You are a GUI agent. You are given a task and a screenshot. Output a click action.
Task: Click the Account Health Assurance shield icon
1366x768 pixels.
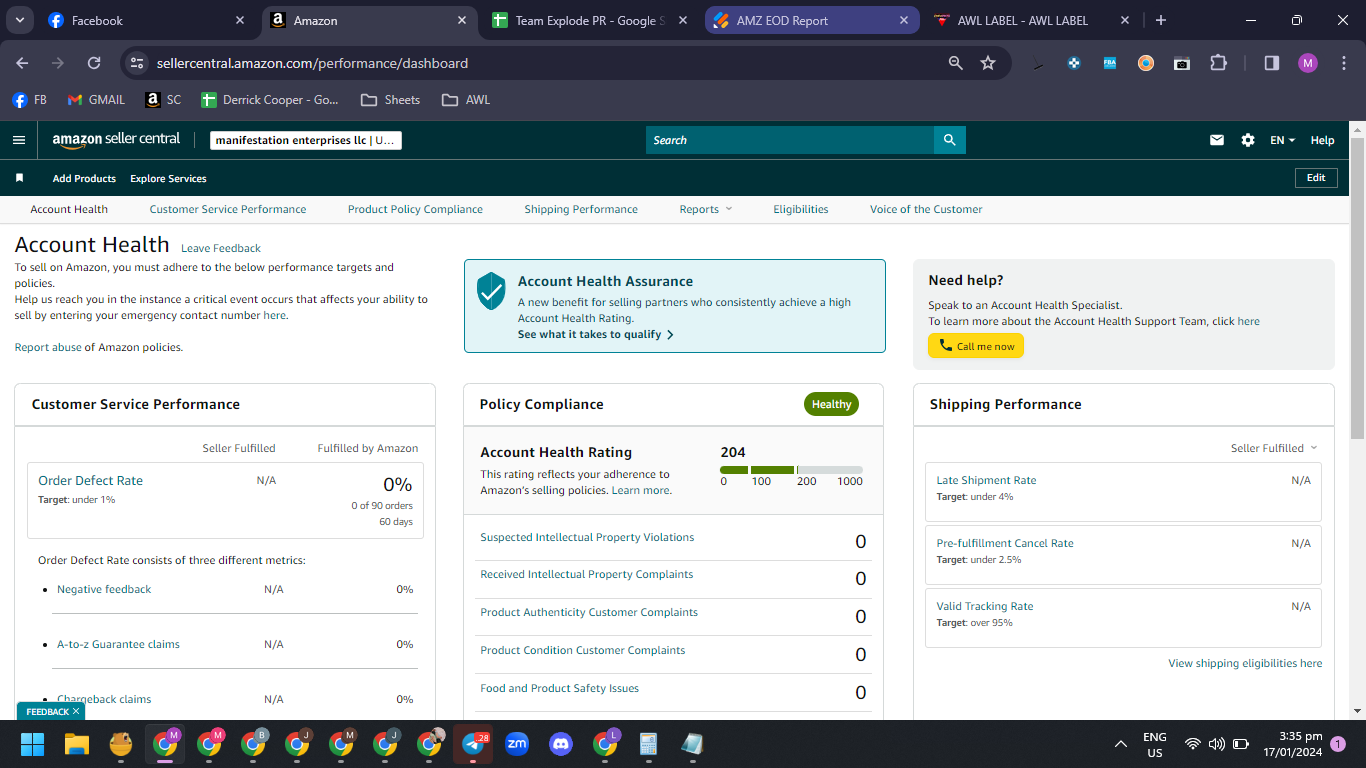pos(491,291)
